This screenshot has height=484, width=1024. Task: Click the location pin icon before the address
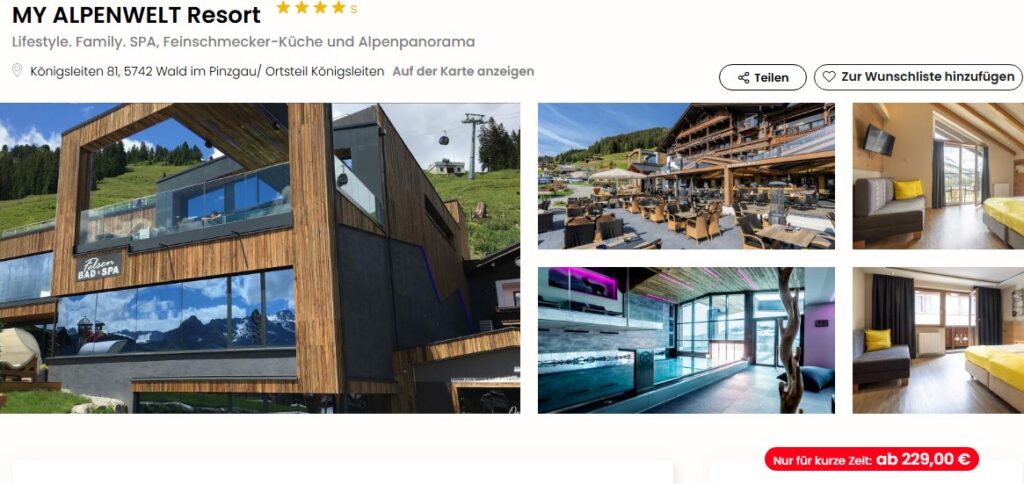[x=17, y=71]
